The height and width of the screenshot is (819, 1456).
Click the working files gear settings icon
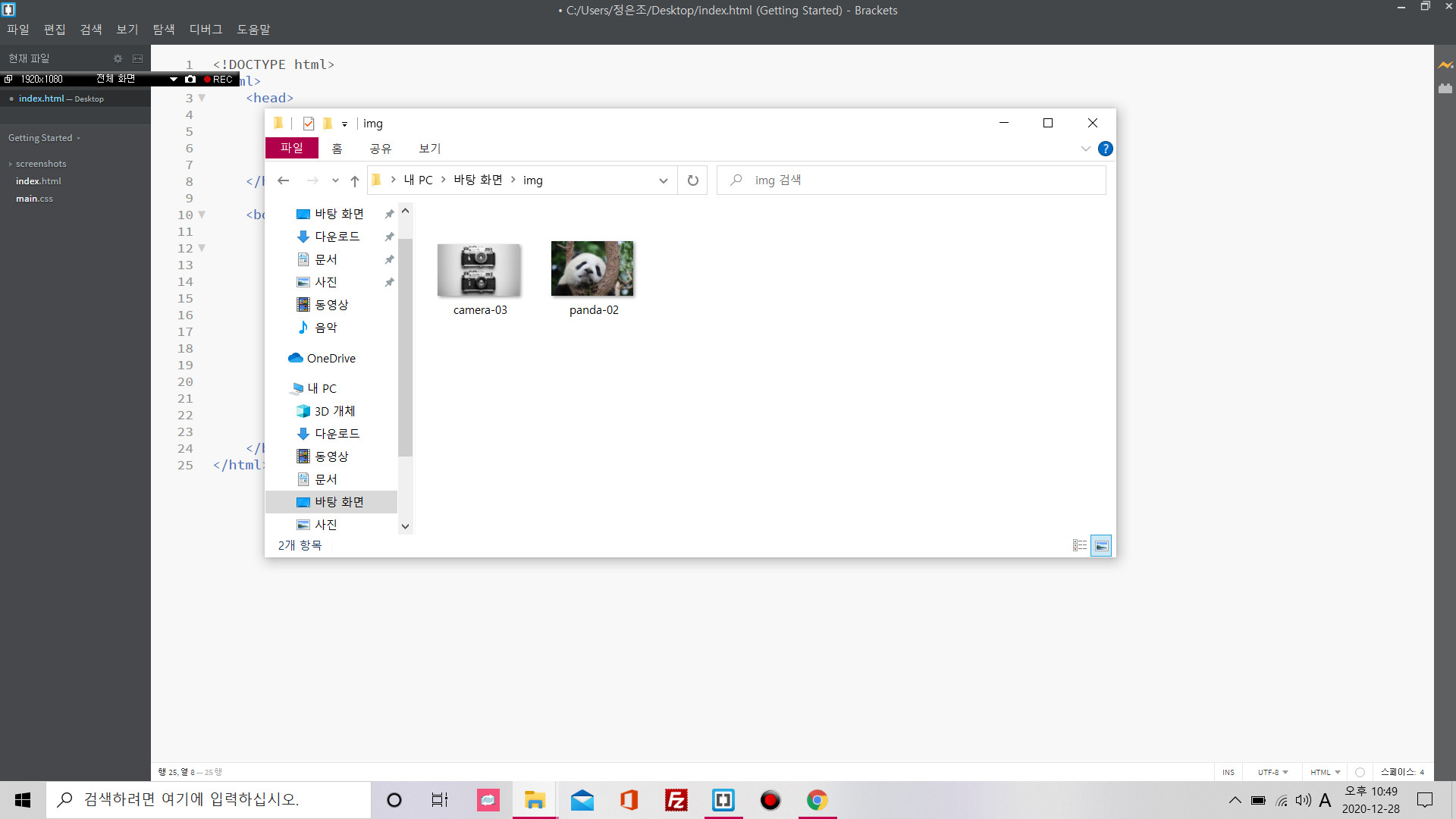coord(118,58)
